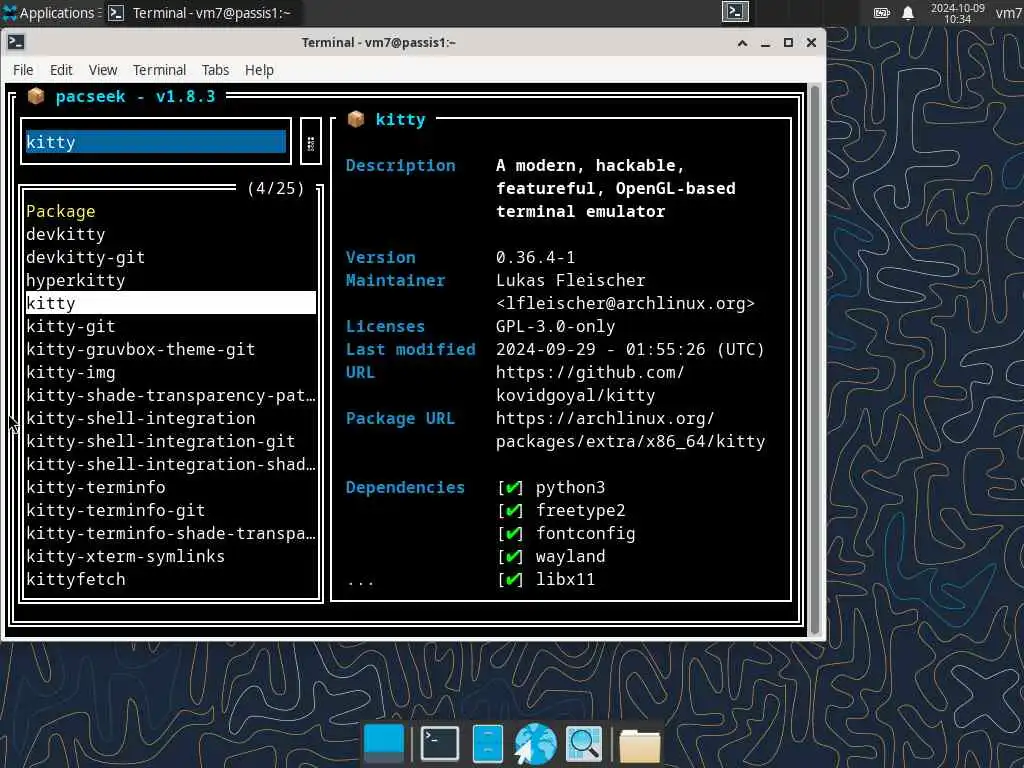Open the file manager dock icon
Screen dimensions: 1024x768
click(x=487, y=743)
